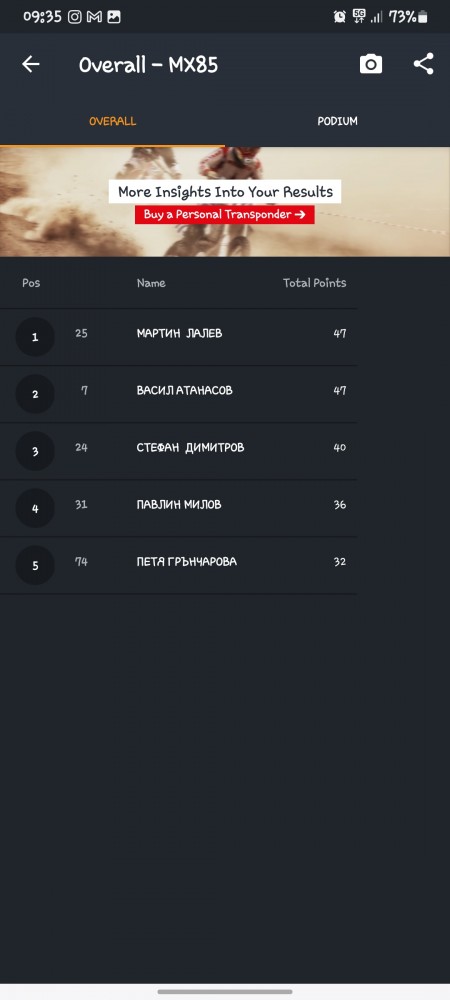
Task: Open rider ВАСИЛ АТАНАСОВ row
Action: click(178, 394)
